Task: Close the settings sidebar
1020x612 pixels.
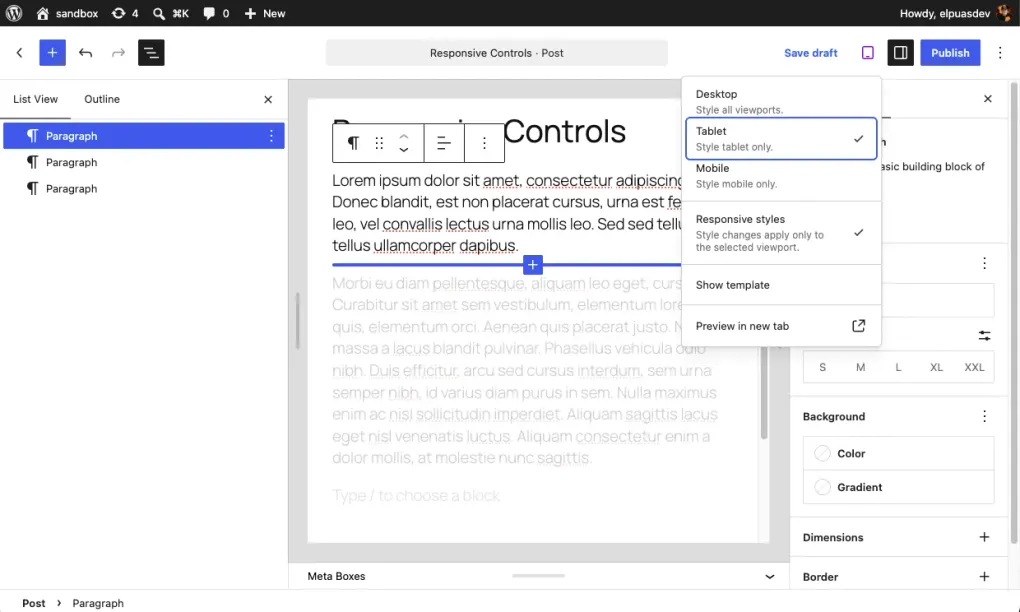Action: point(987,99)
